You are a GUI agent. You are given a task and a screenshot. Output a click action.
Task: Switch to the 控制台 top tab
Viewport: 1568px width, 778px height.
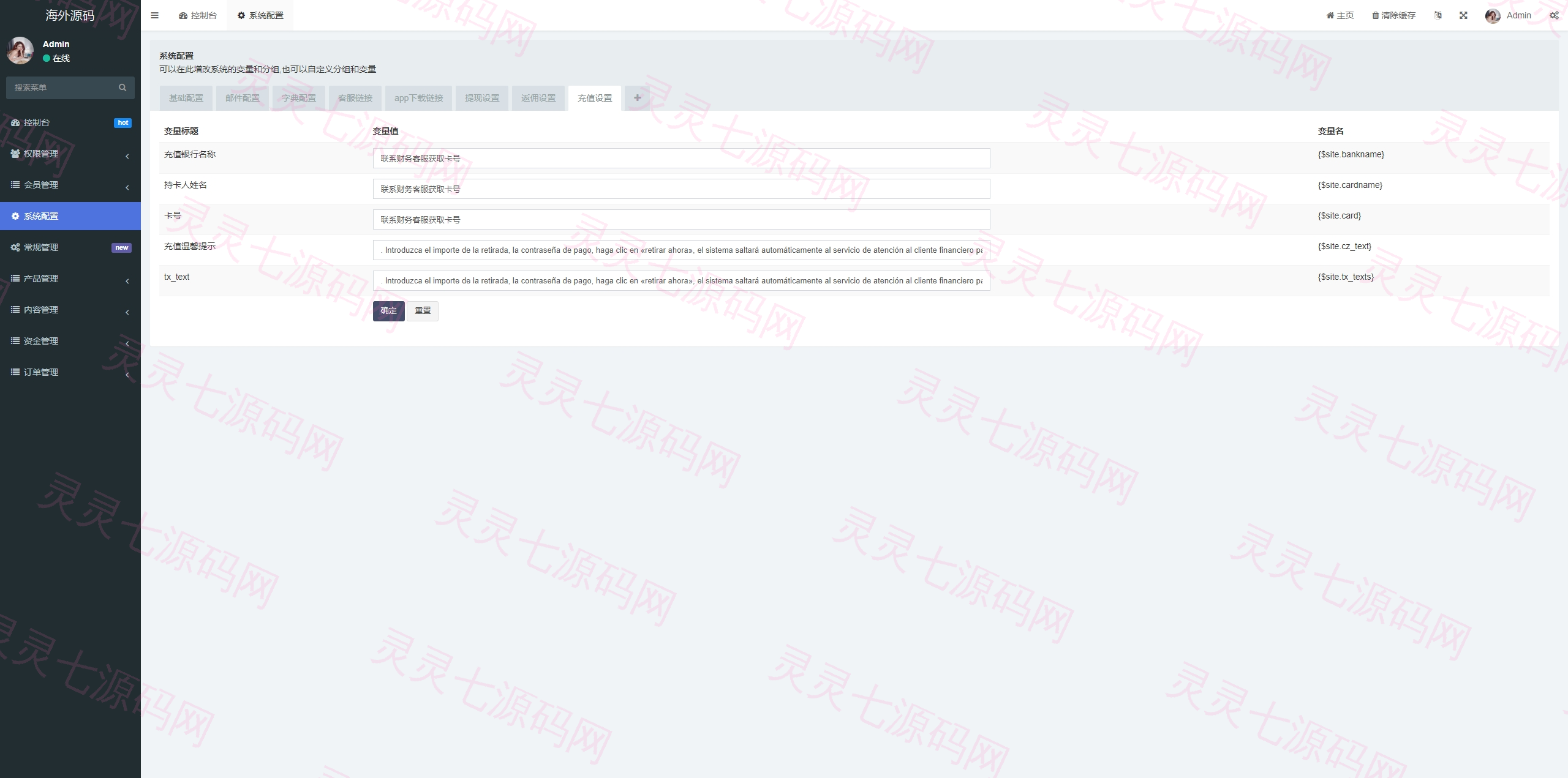click(197, 15)
